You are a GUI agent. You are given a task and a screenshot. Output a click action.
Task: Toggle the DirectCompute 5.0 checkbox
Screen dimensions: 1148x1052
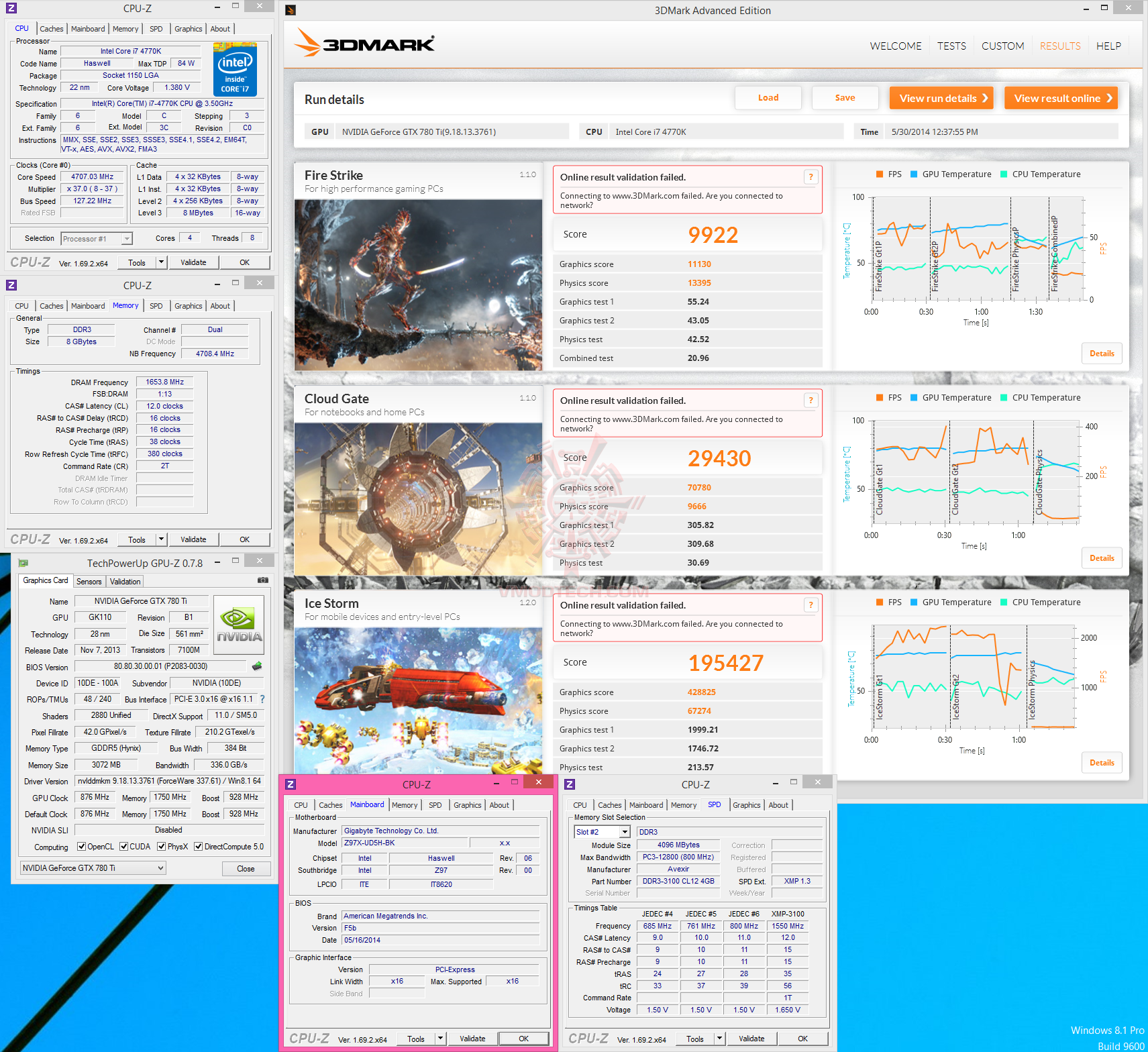point(198,847)
